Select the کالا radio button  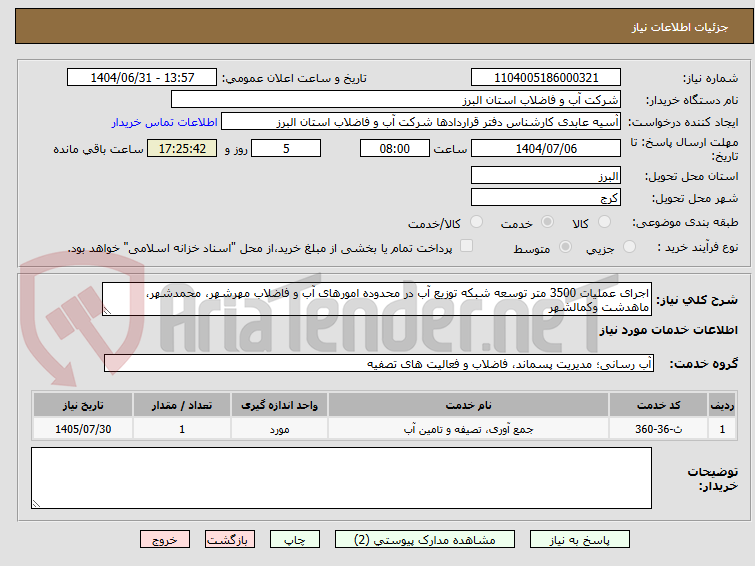coord(604,222)
